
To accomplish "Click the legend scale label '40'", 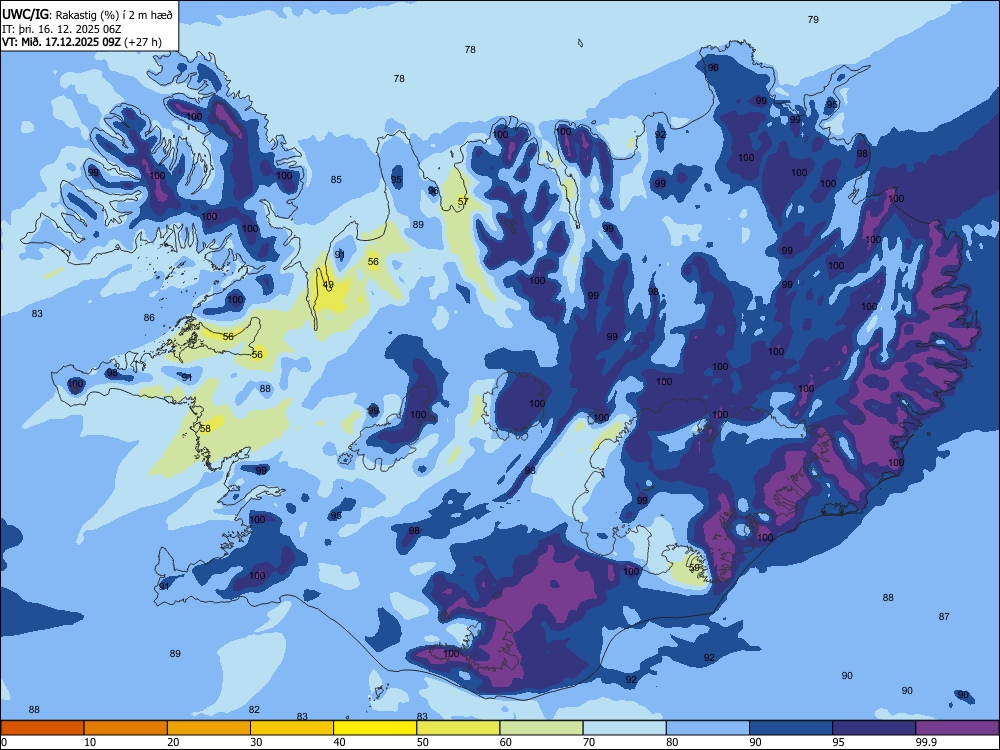I will pyautogui.click(x=339, y=742).
